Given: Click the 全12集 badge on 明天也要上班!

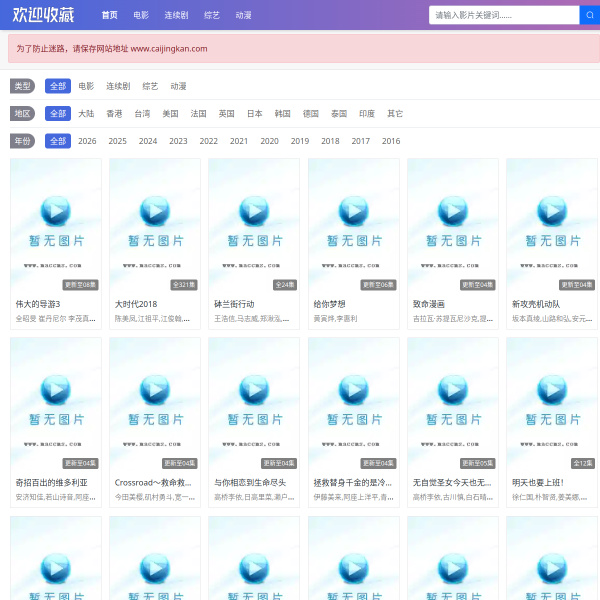Looking at the screenshot, I should click(x=583, y=463).
